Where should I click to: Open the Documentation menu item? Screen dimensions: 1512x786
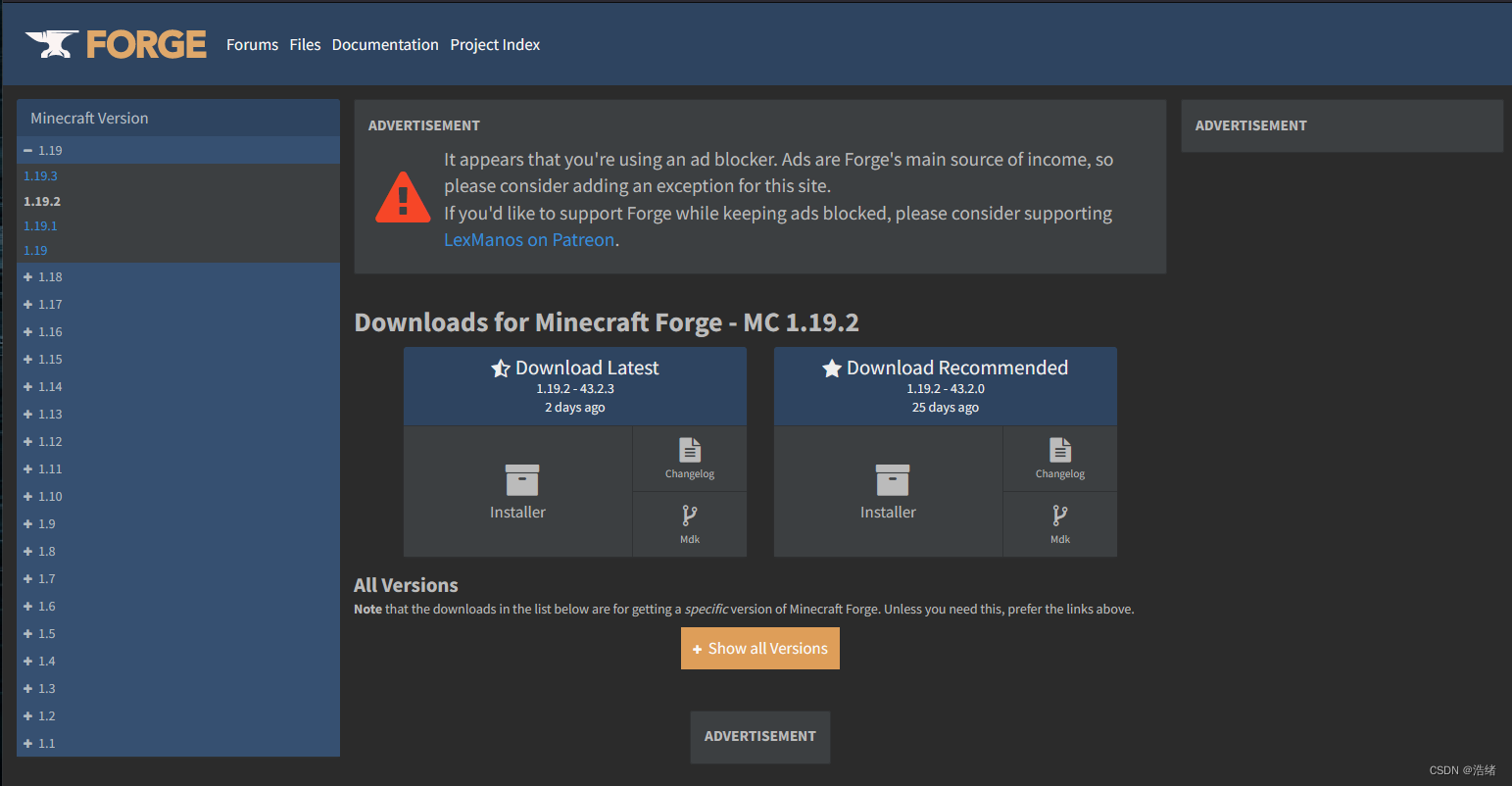(x=385, y=45)
